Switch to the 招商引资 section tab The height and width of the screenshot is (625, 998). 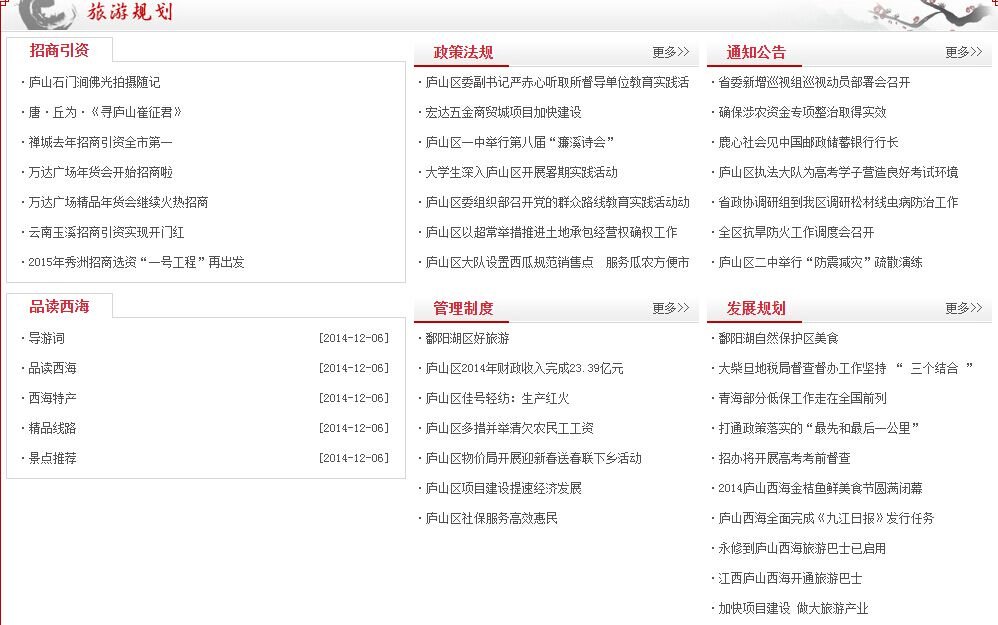pos(61,49)
